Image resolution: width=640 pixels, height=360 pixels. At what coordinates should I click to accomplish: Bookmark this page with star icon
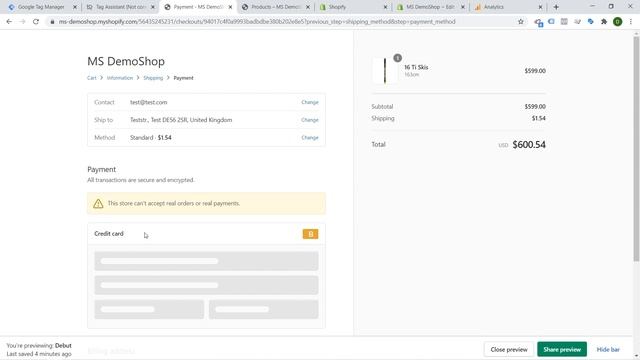pos(521,22)
